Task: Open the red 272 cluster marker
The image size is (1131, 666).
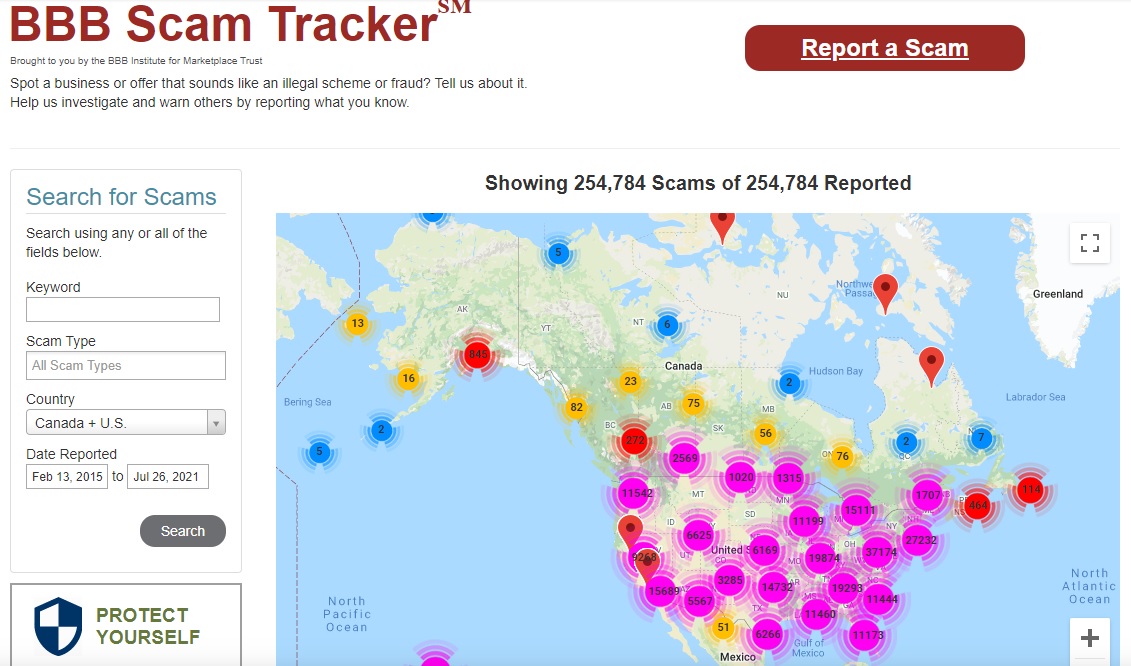Action: pyautogui.click(x=635, y=440)
